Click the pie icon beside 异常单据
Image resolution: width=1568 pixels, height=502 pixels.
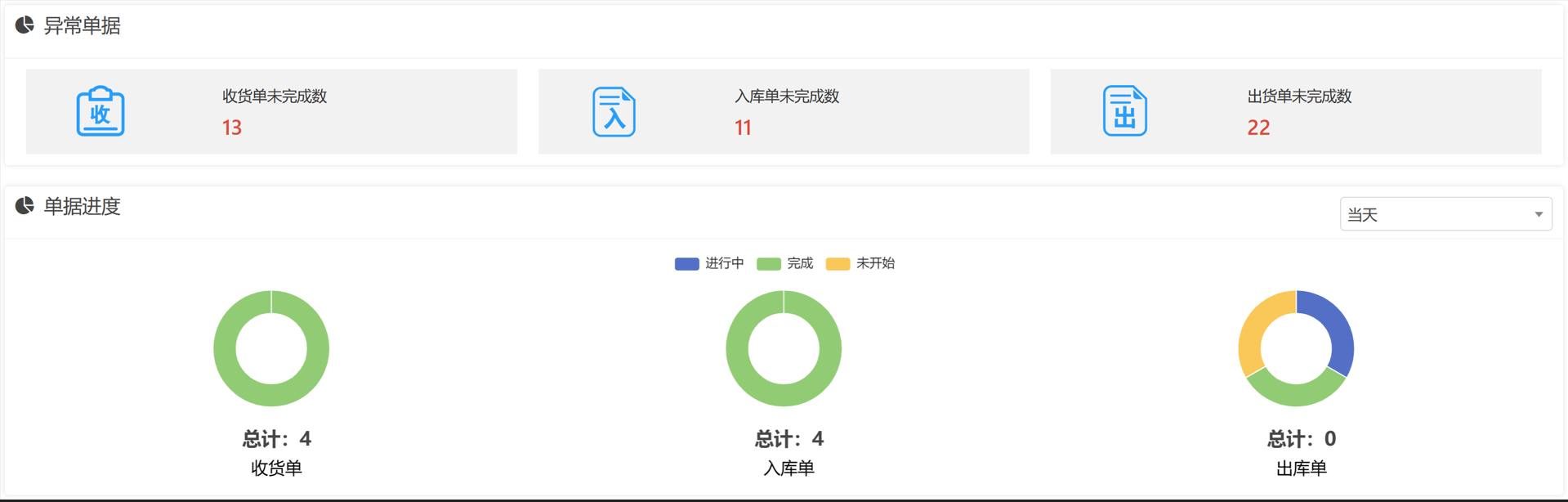(x=25, y=25)
